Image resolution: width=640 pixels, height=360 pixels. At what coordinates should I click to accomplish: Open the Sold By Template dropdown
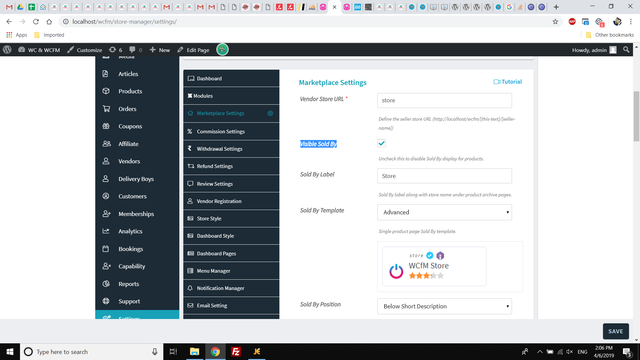click(x=444, y=212)
